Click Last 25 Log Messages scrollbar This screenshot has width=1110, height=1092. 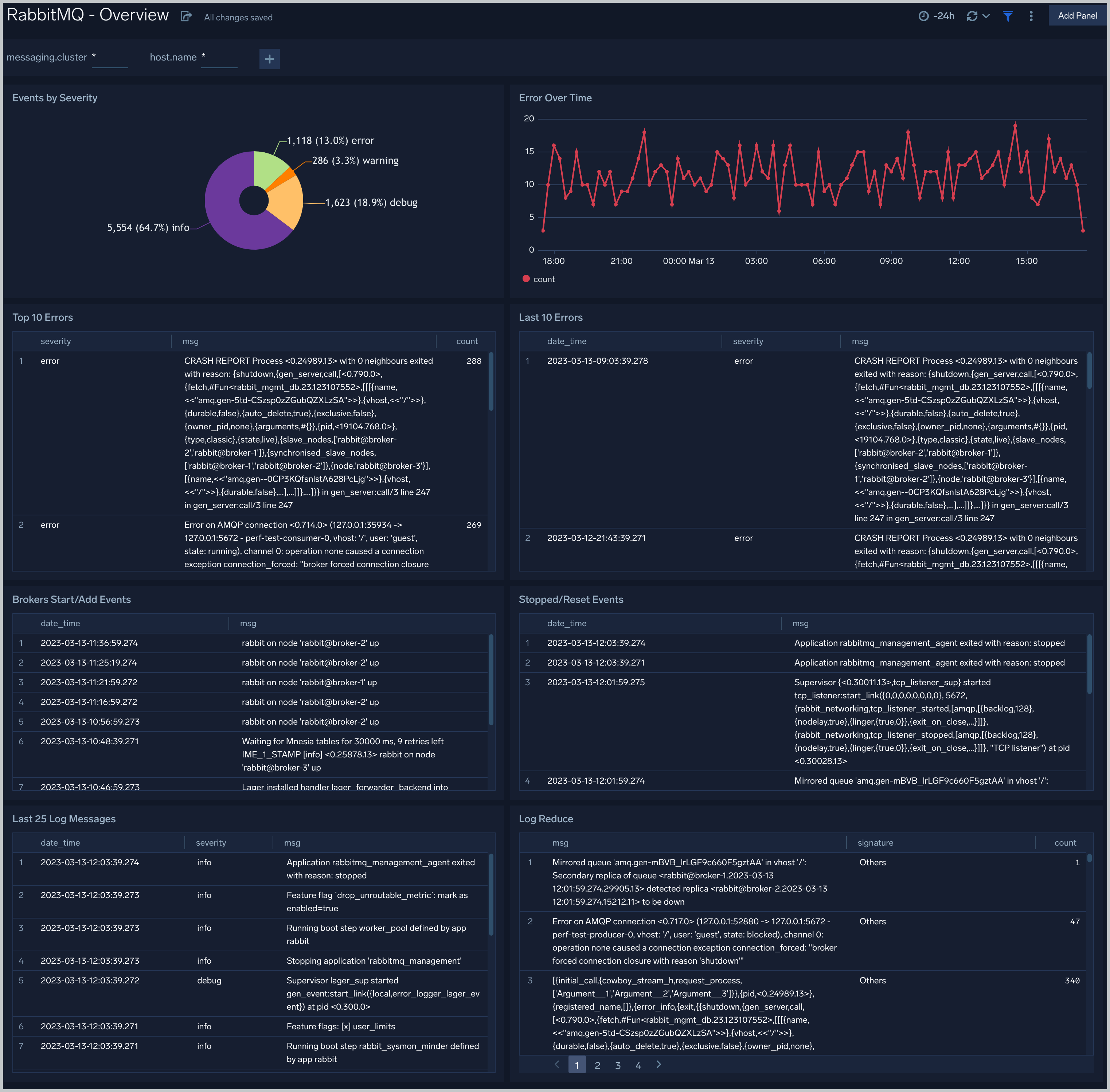click(x=491, y=895)
